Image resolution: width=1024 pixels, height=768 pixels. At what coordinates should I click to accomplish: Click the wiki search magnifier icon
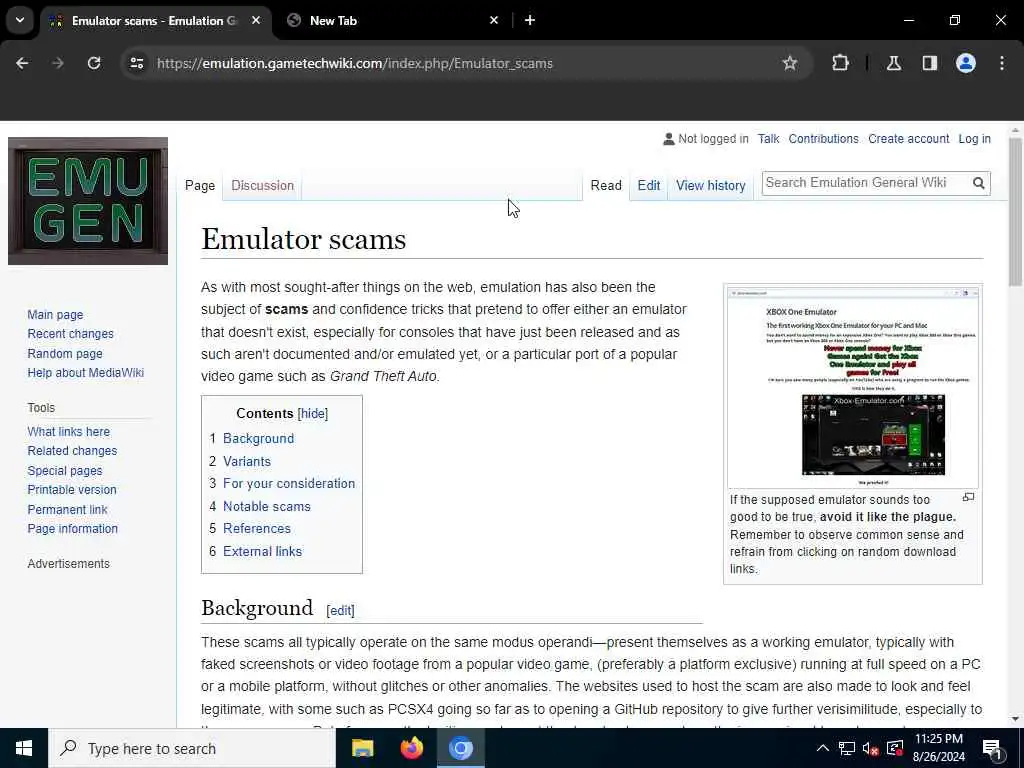coord(978,184)
